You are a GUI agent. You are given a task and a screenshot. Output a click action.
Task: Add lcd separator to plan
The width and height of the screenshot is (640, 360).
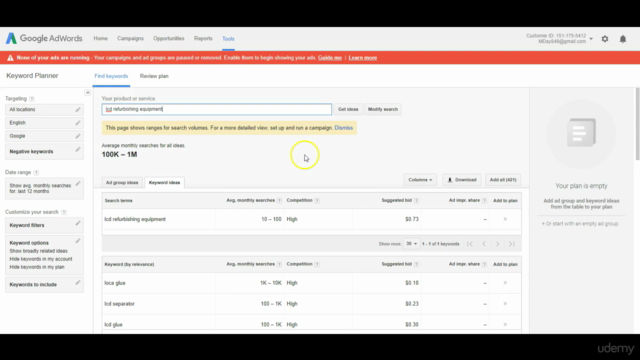(505, 304)
